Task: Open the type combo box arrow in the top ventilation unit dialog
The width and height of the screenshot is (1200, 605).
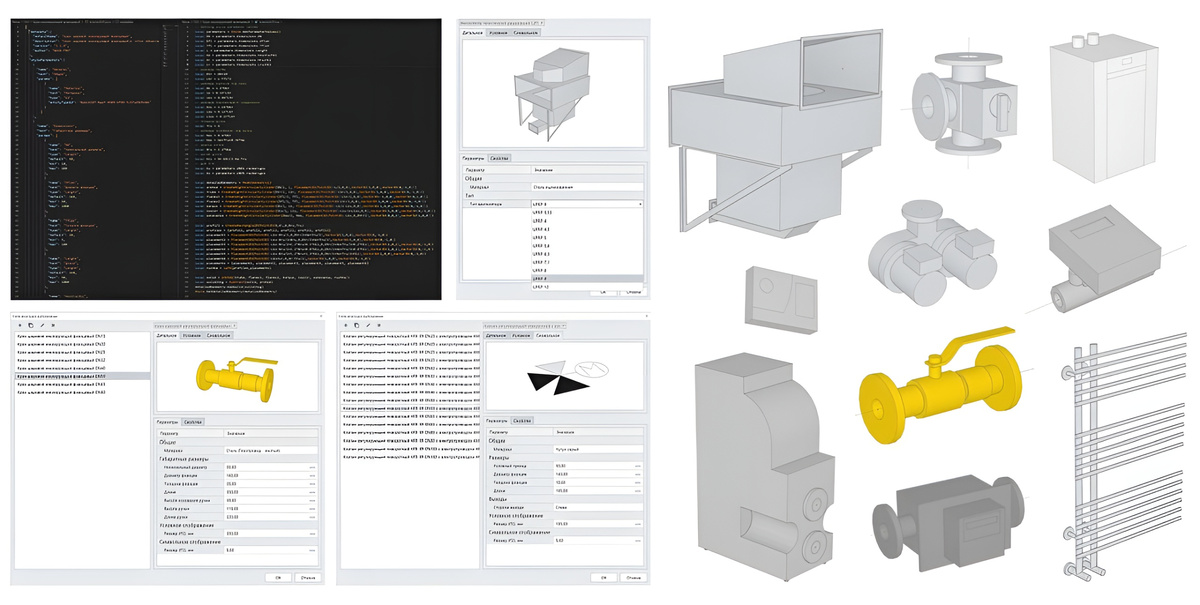Action: (x=640, y=204)
